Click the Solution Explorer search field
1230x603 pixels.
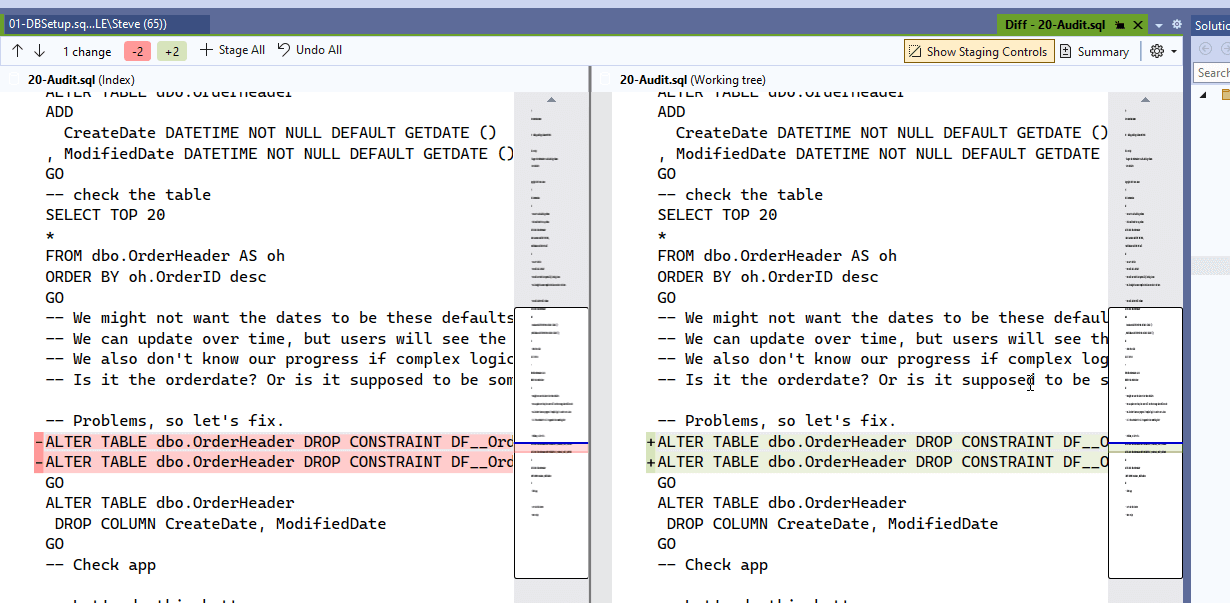(x=1212, y=72)
